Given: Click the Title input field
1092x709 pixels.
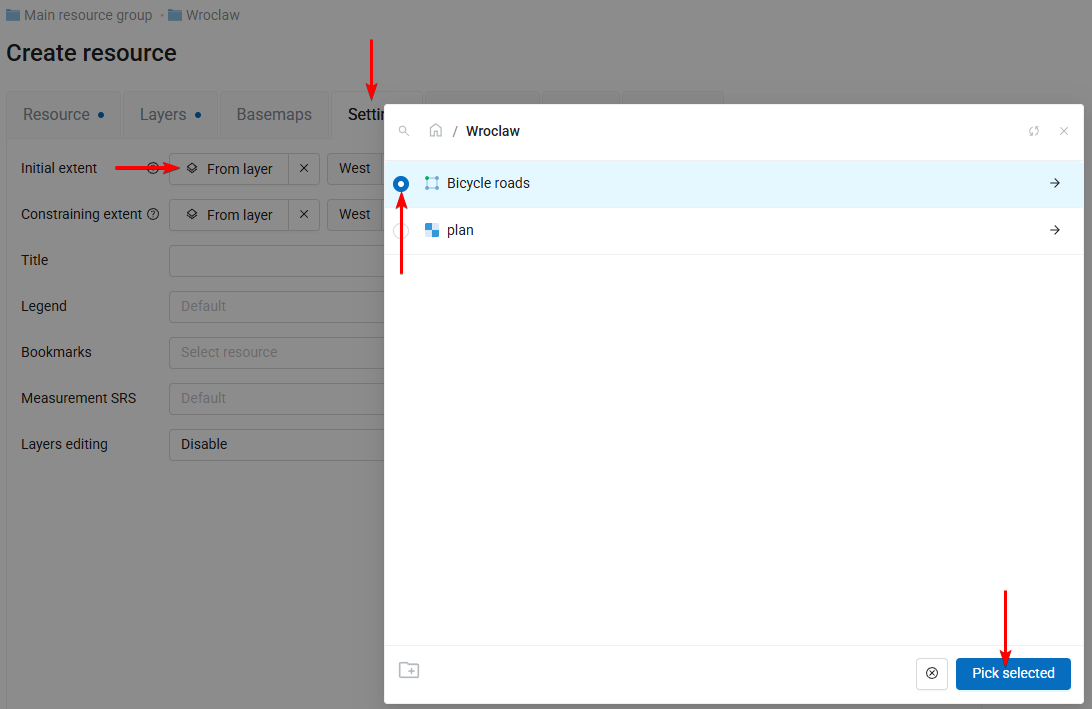Looking at the screenshot, I should pyautogui.click(x=276, y=261).
